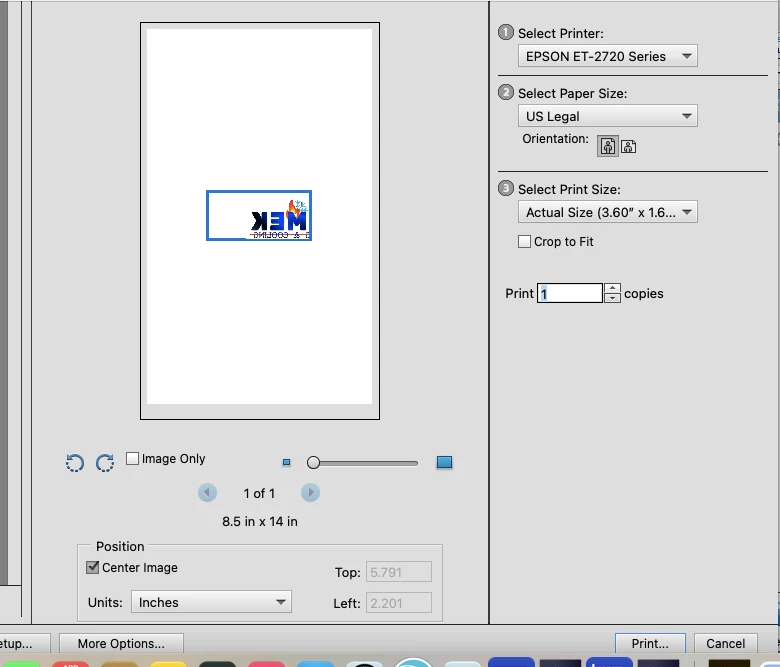Screen dimensions: 780x667
Task: Click the Cancel button
Action: (725, 643)
